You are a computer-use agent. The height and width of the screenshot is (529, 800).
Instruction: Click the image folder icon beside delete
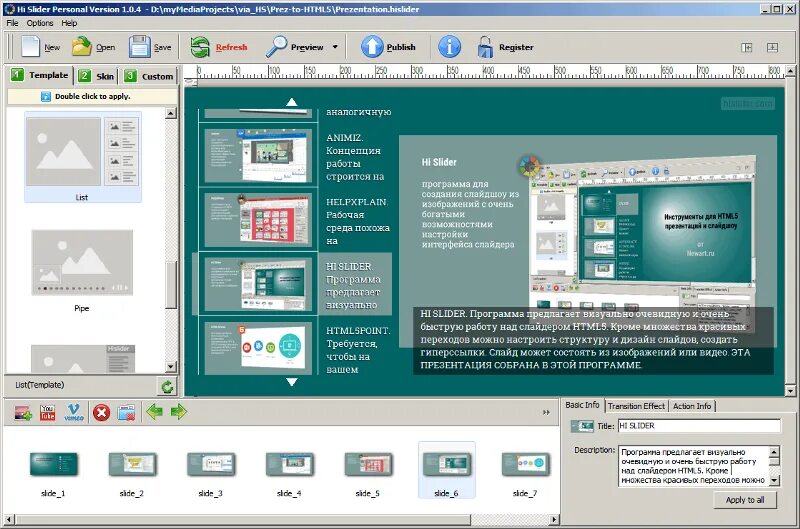pos(126,412)
